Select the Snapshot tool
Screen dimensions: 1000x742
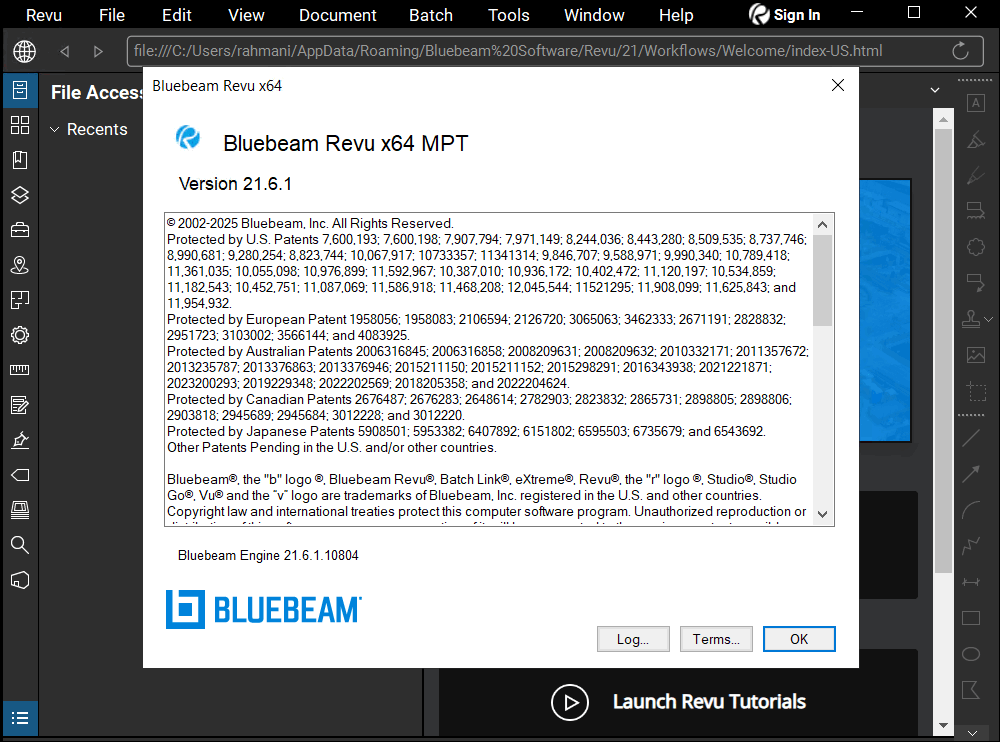[x=975, y=390]
